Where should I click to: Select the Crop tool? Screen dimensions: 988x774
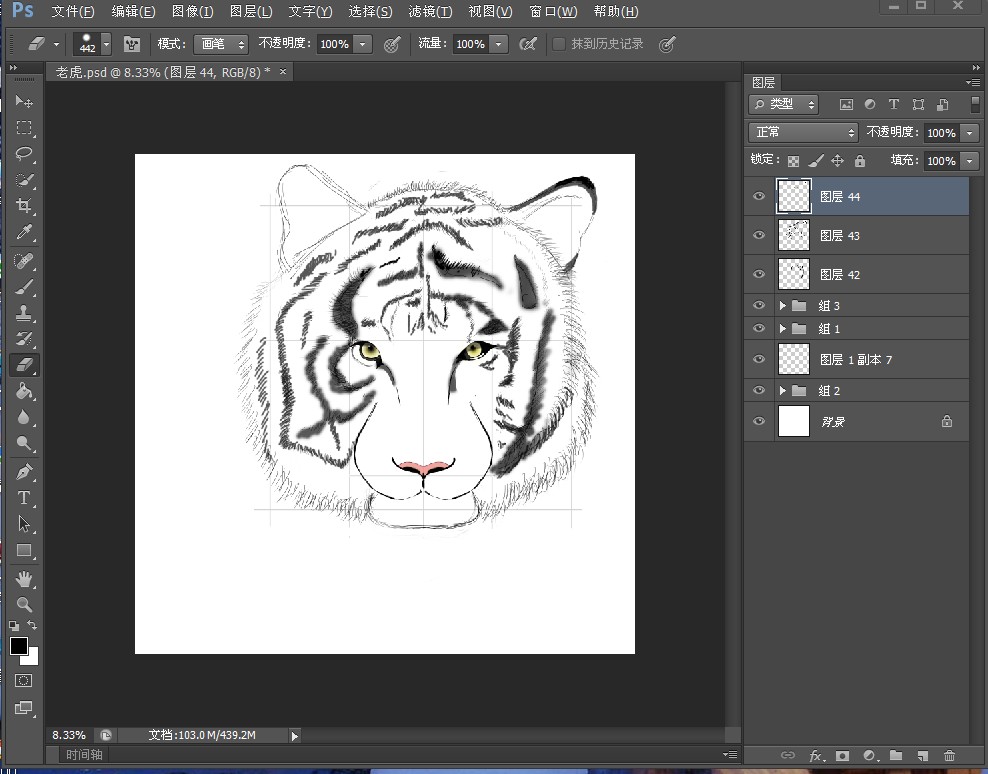click(x=24, y=206)
